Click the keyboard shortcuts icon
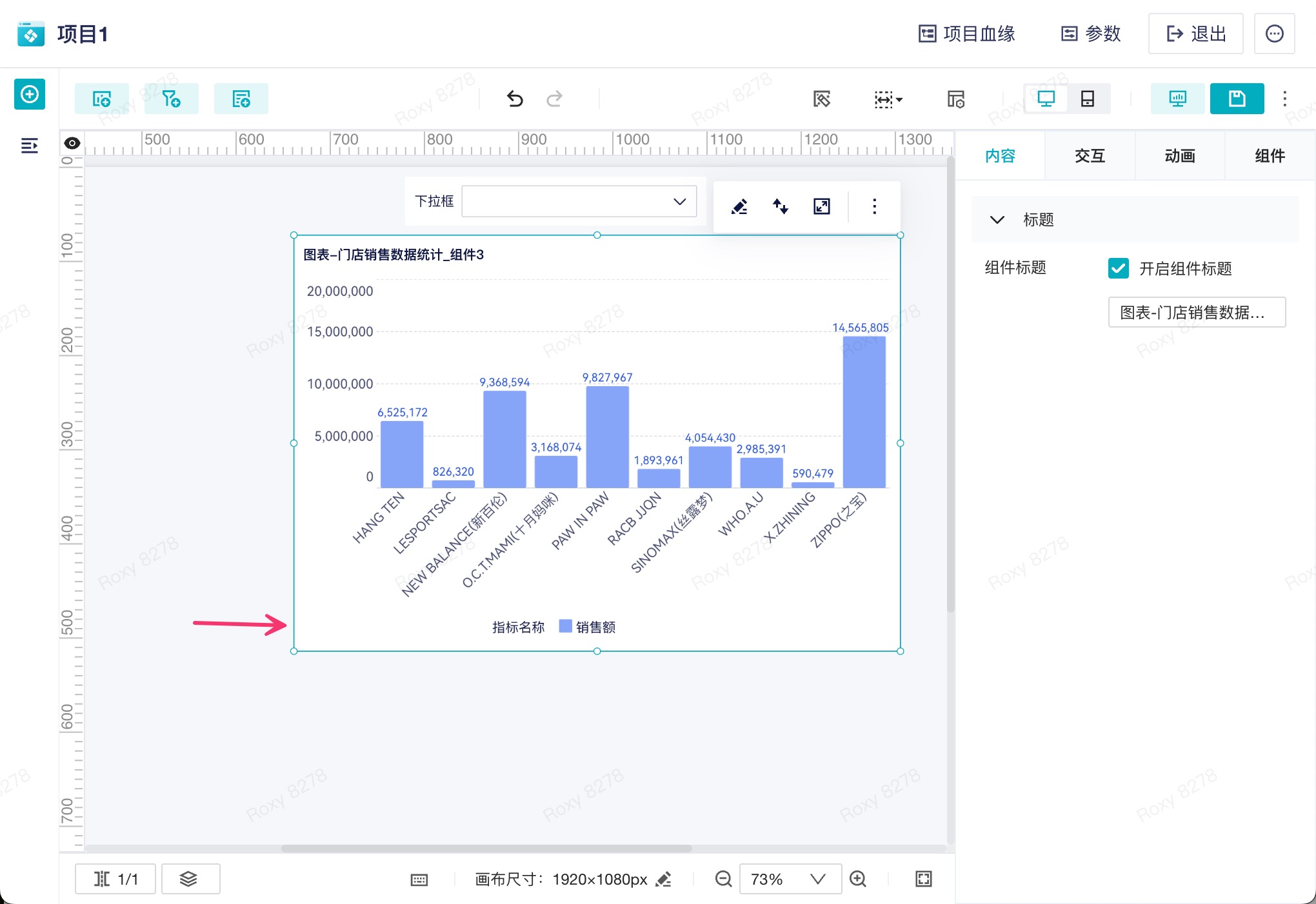The width and height of the screenshot is (1316, 904). click(419, 880)
